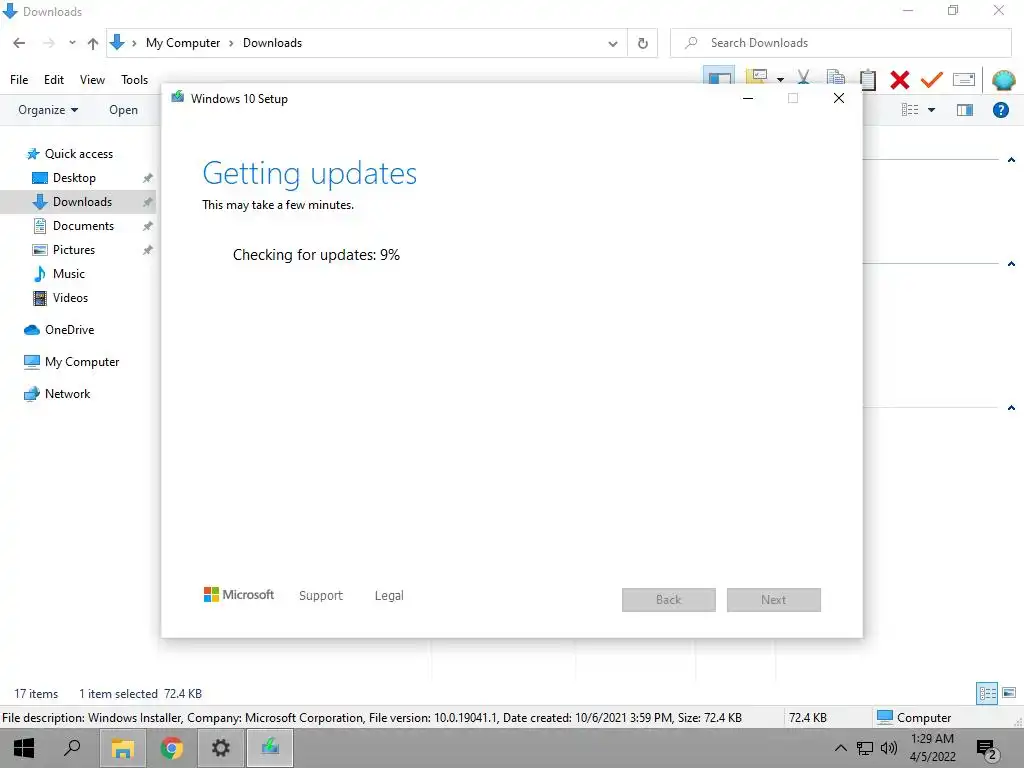Click the network tray icon
This screenshot has width=1024, height=768.
coord(865,748)
